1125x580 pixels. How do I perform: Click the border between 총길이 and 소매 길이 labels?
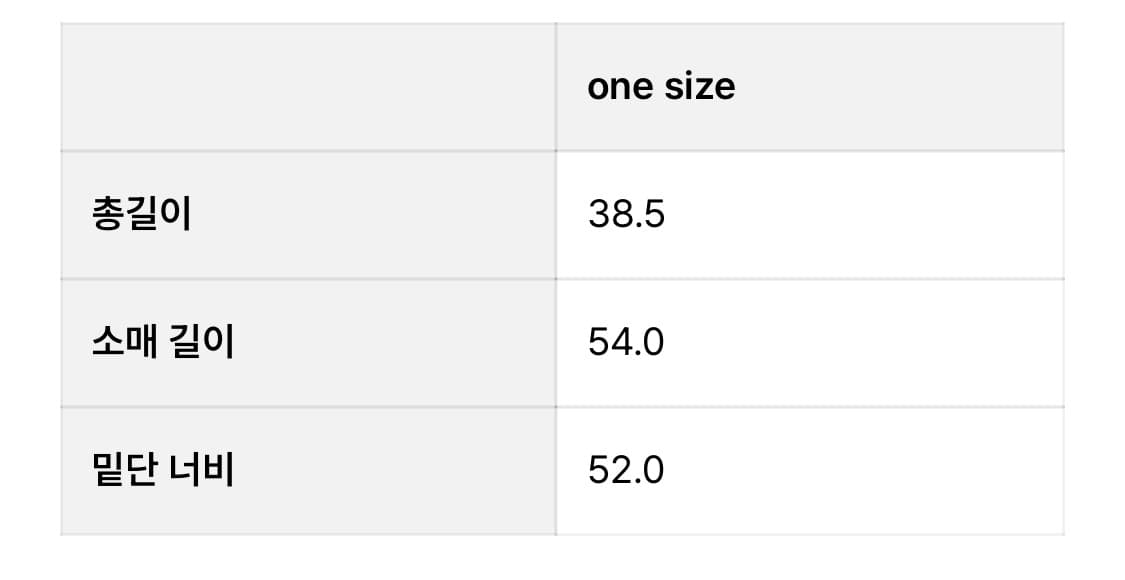coord(308,279)
